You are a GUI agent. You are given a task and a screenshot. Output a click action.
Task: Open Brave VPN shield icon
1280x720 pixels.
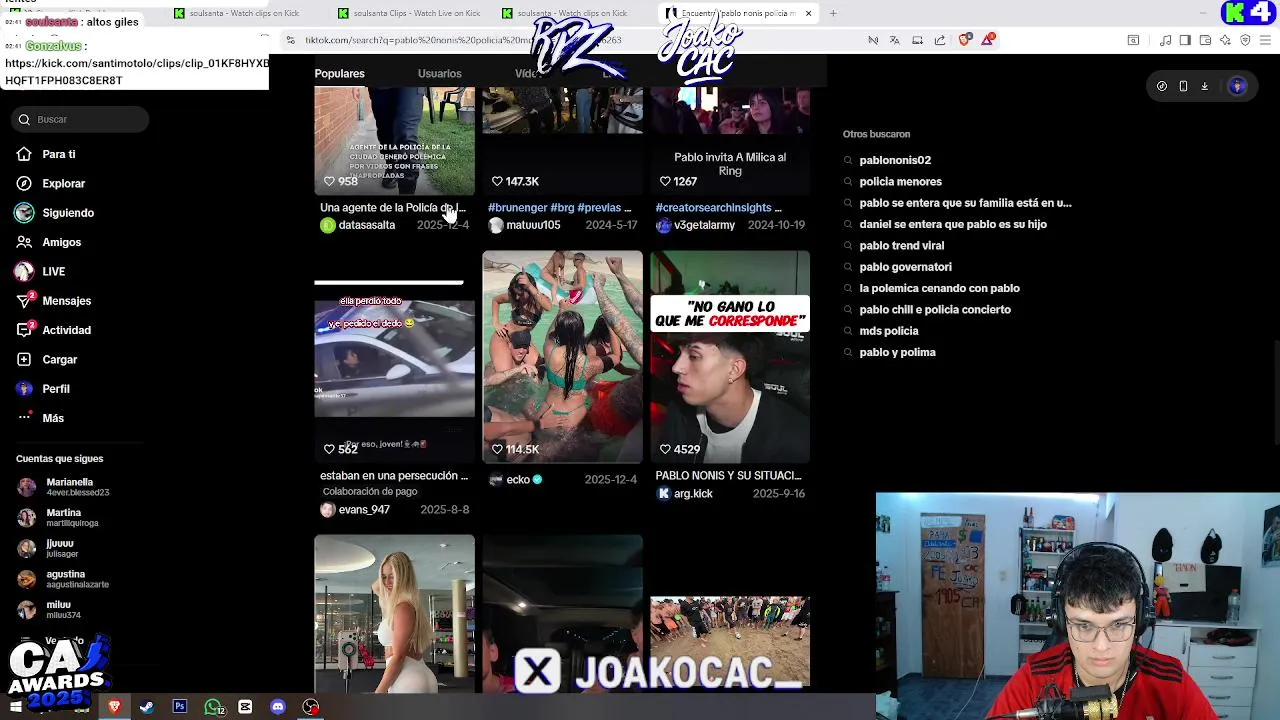[1245, 40]
